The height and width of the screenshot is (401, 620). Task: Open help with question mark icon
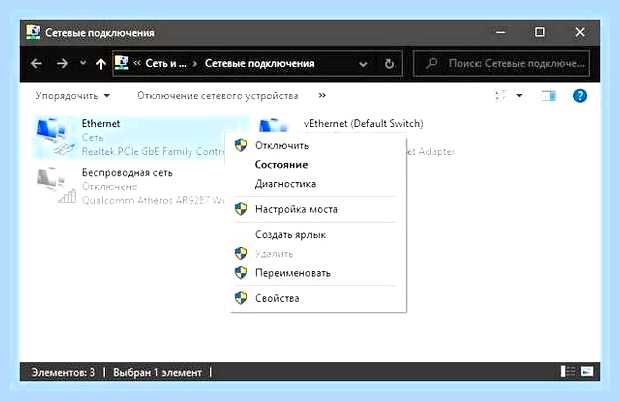580,96
